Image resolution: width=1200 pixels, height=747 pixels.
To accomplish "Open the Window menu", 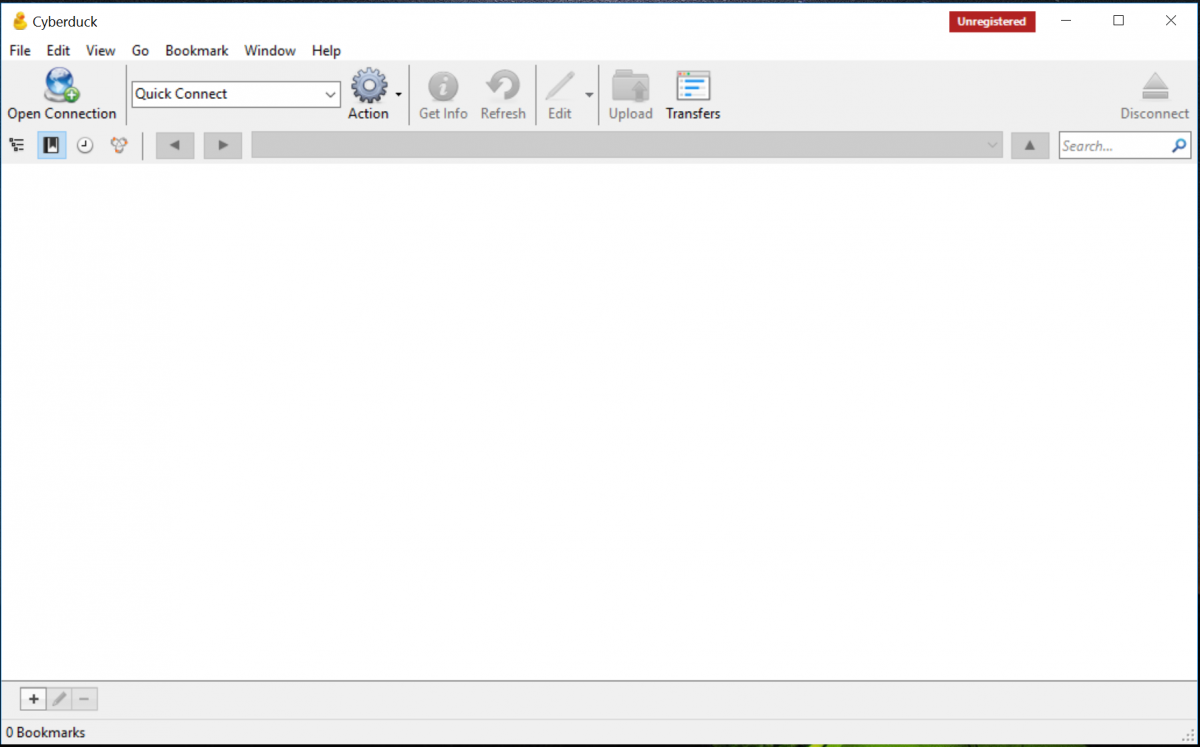I will pyautogui.click(x=270, y=50).
